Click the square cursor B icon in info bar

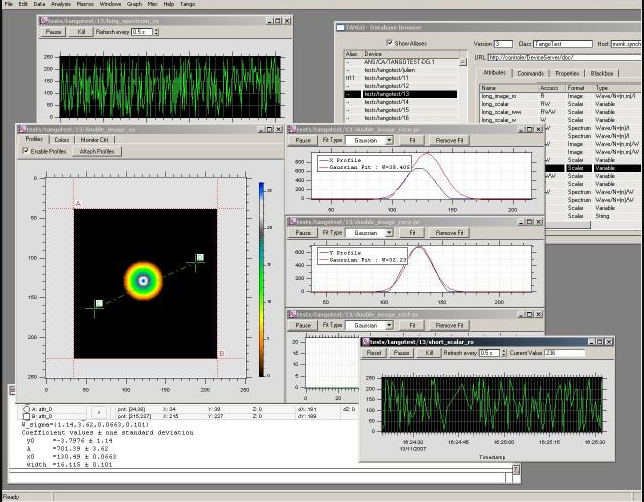pos(24,416)
